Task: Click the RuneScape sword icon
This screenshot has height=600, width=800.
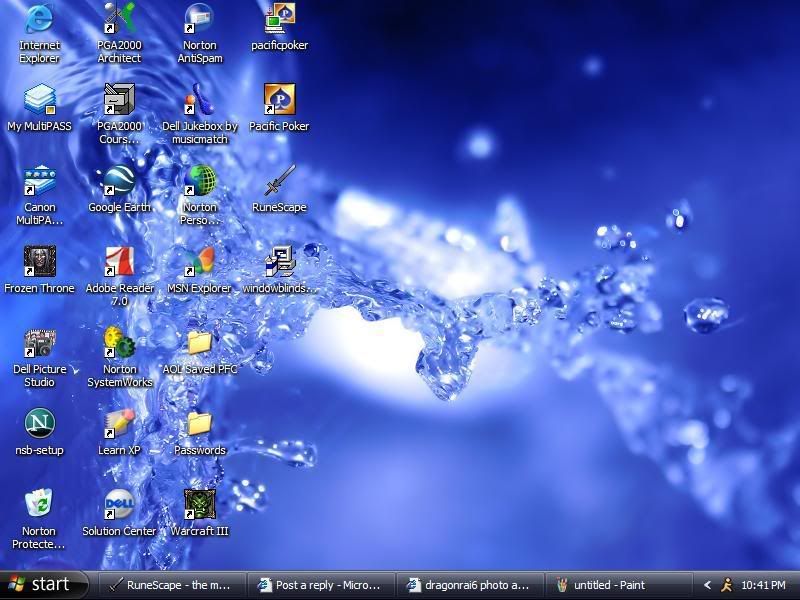Action: 280,182
